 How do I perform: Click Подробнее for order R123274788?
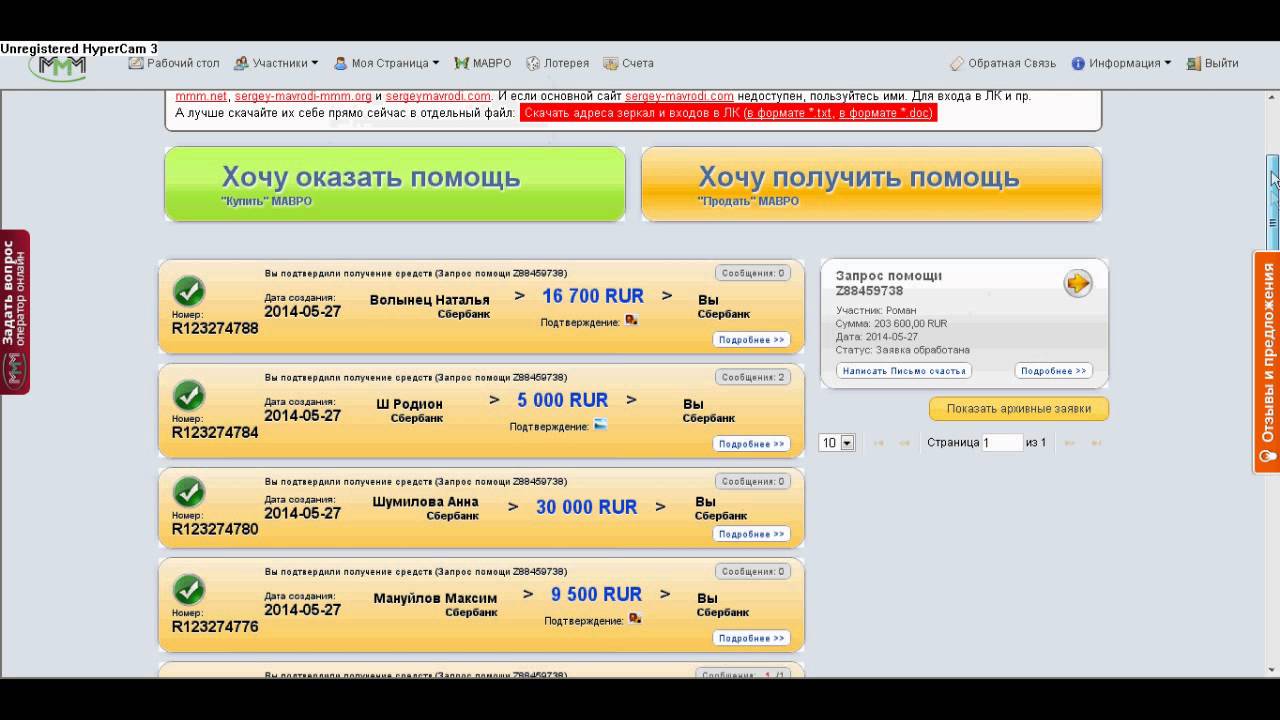751,340
